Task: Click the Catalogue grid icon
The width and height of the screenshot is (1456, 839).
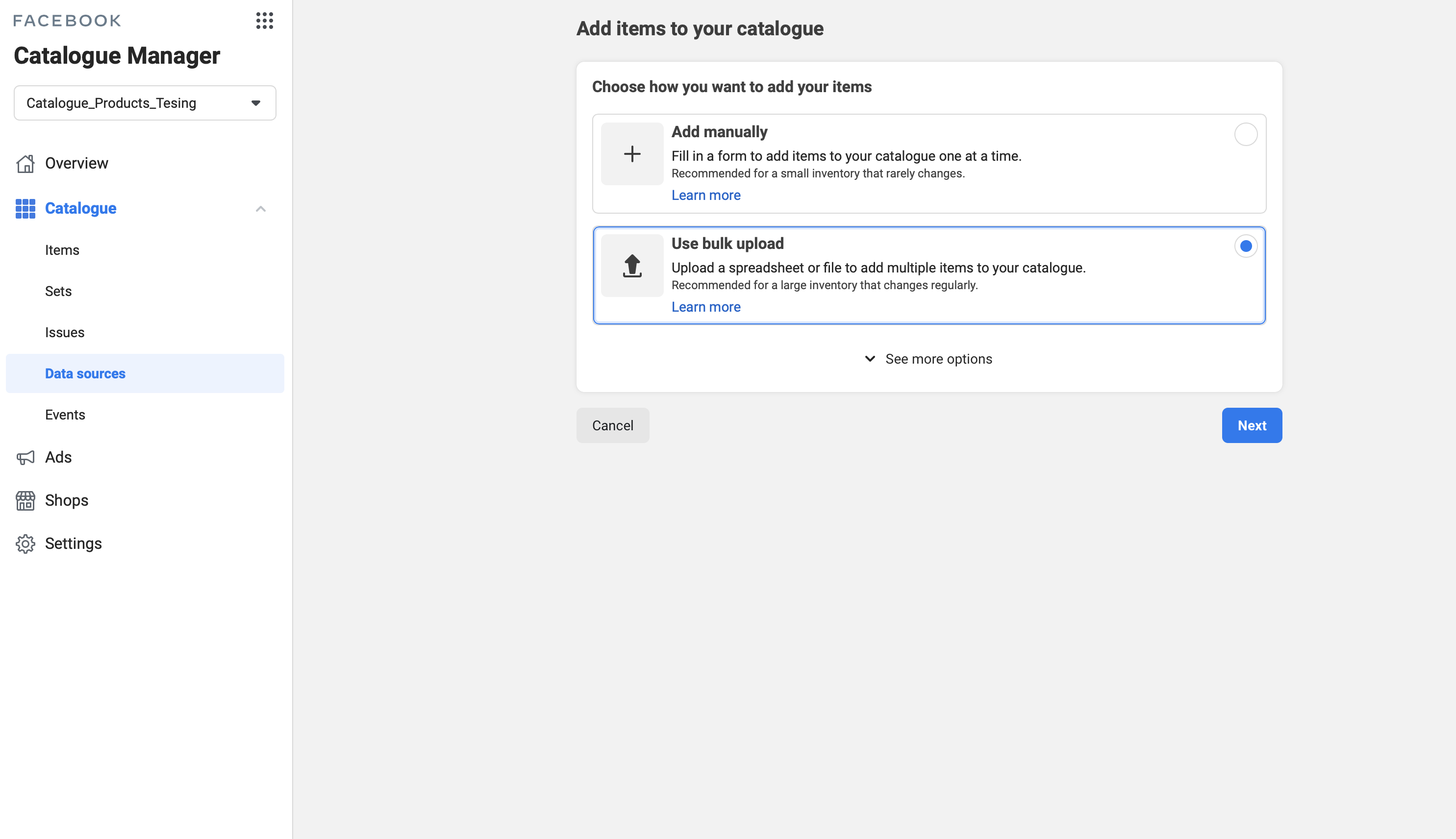Action: (x=25, y=208)
